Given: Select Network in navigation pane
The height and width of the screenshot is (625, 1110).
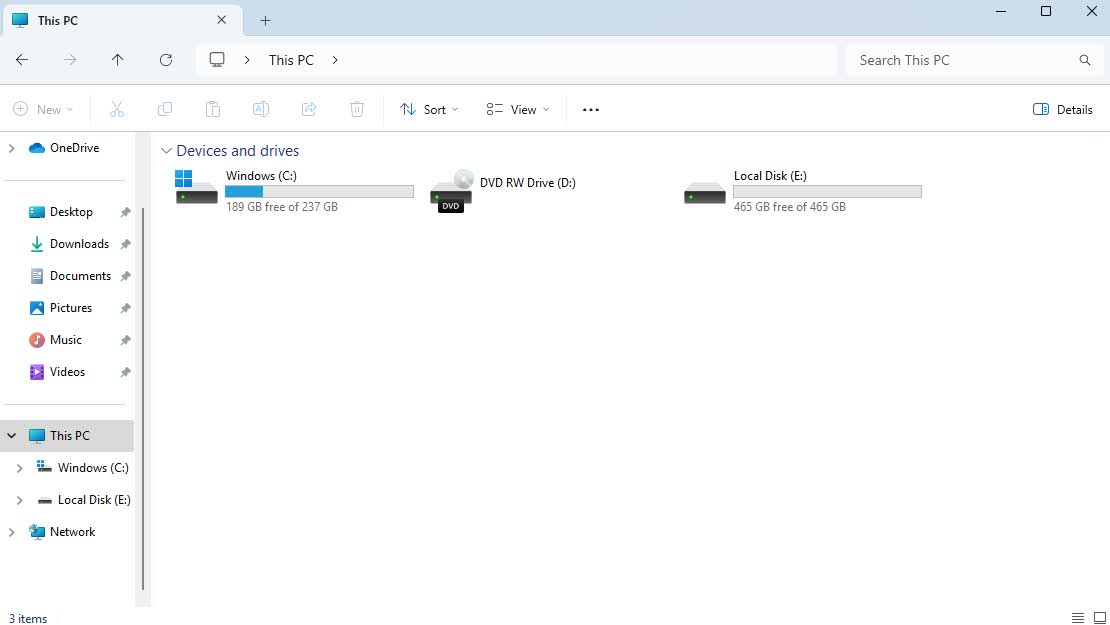Looking at the screenshot, I should [72, 532].
